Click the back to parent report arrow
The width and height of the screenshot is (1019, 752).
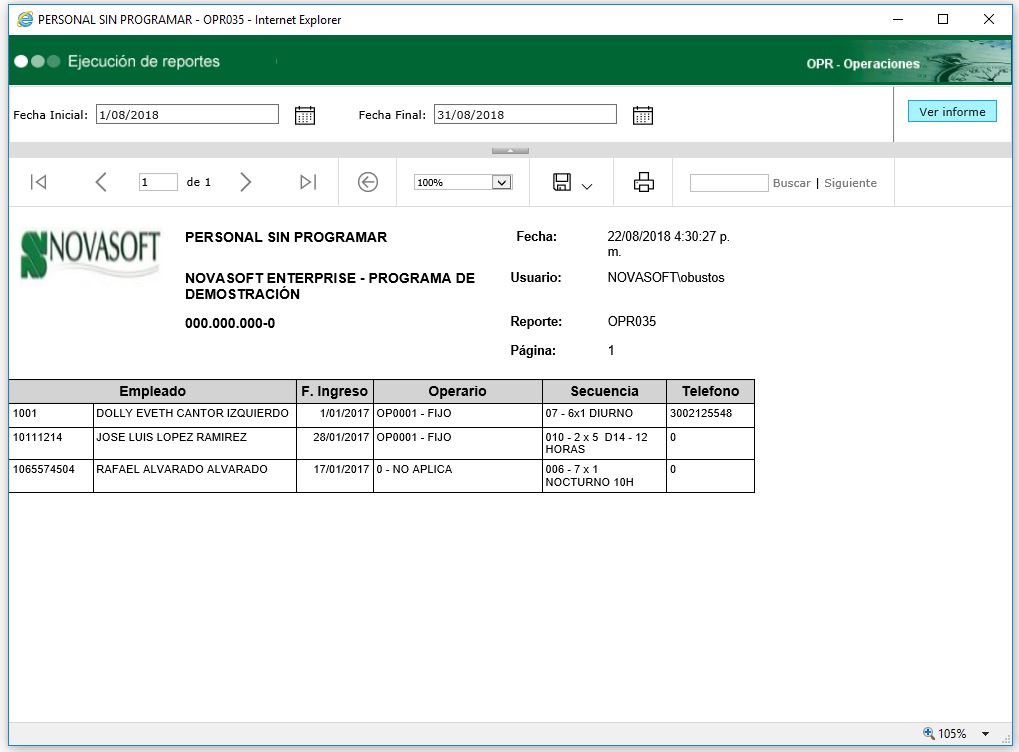point(368,182)
